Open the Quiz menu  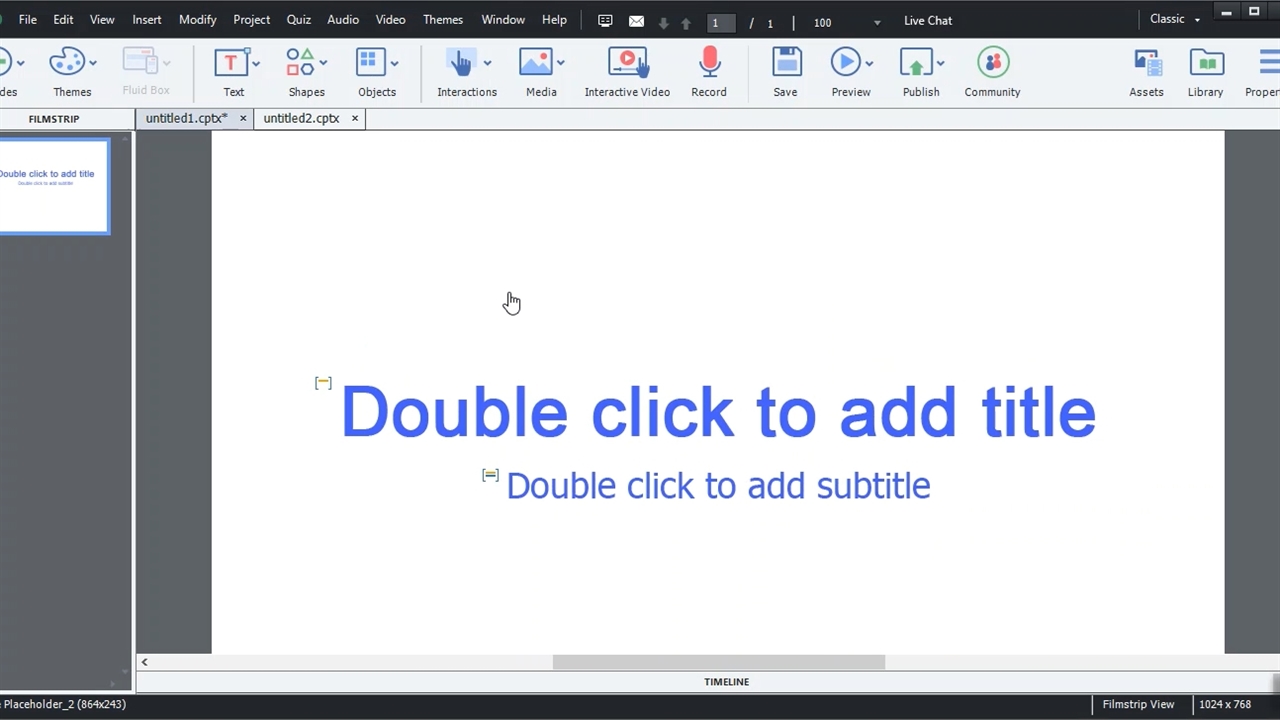[298, 20]
